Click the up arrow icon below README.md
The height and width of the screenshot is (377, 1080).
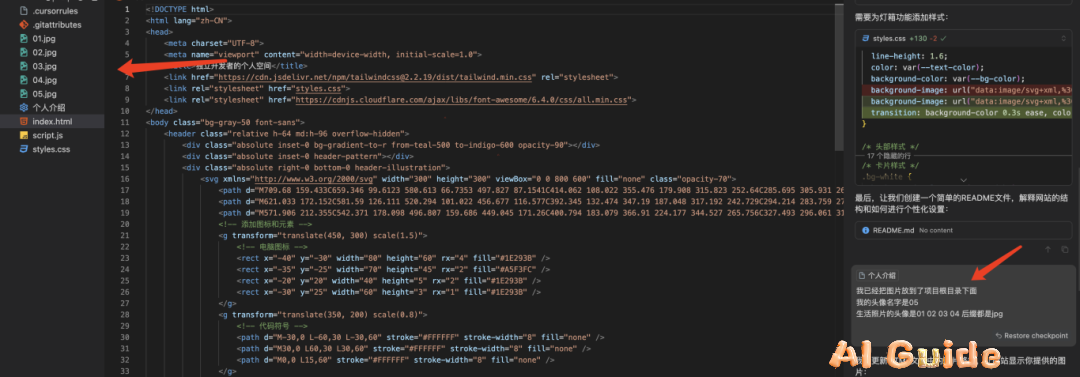tap(1048, 249)
